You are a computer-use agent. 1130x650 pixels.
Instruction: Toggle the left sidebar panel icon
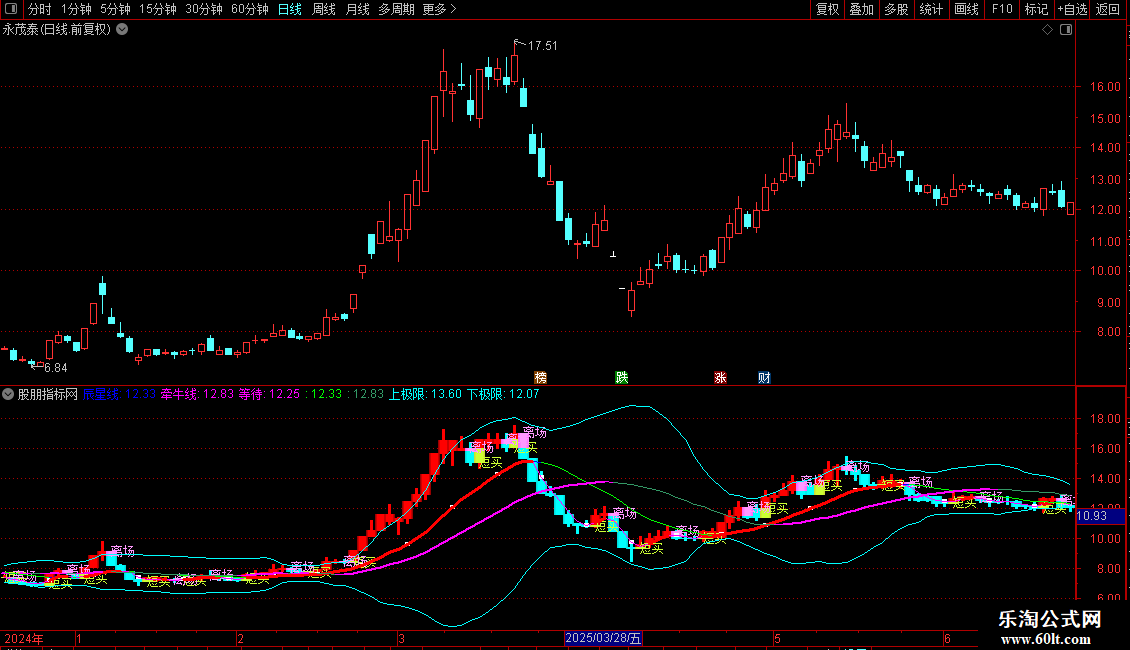click(x=11, y=9)
